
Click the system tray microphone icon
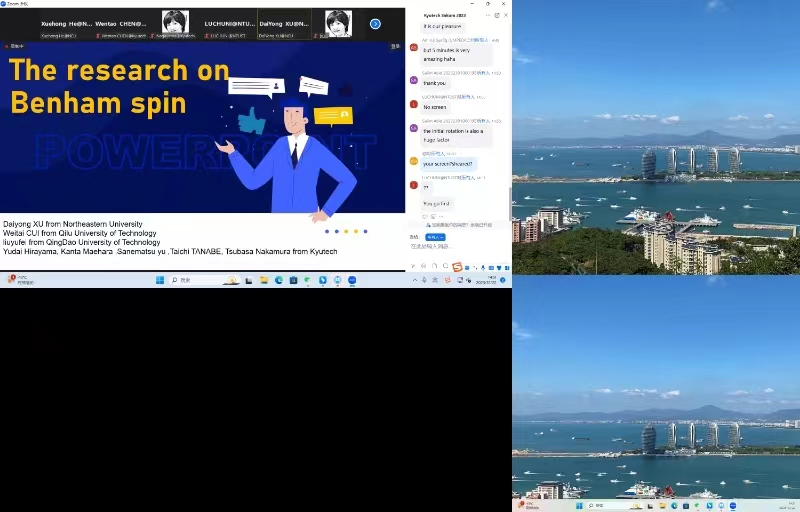(424, 280)
